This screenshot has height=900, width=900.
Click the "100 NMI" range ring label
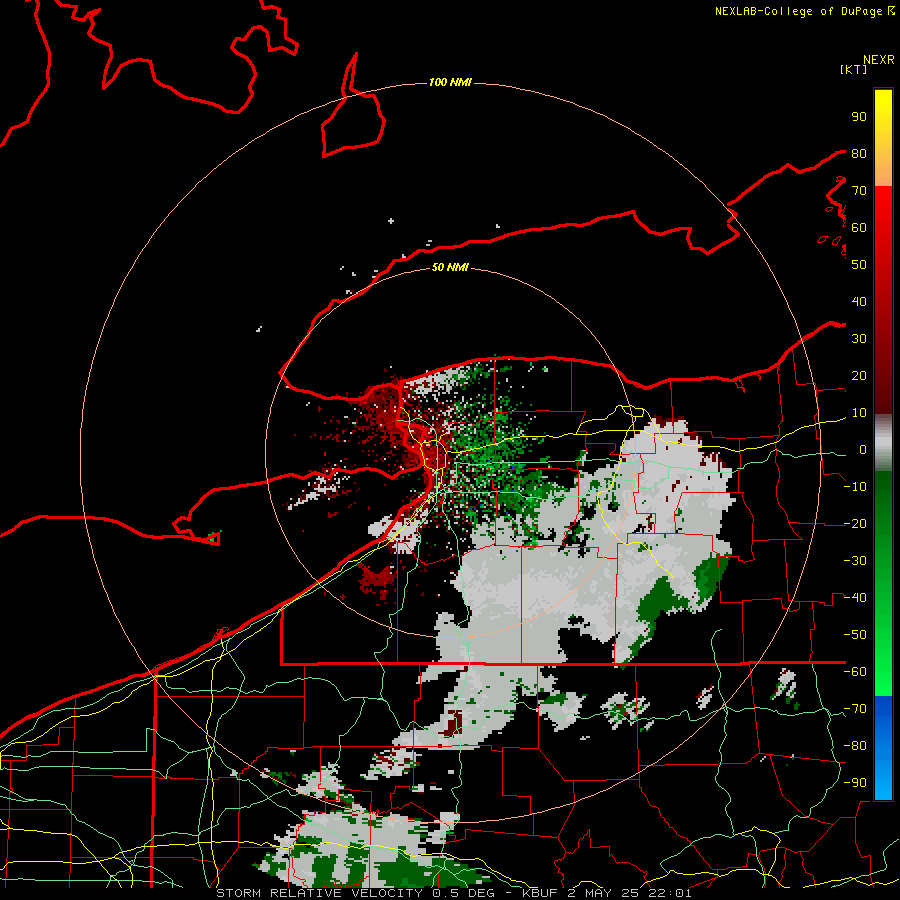point(450,82)
